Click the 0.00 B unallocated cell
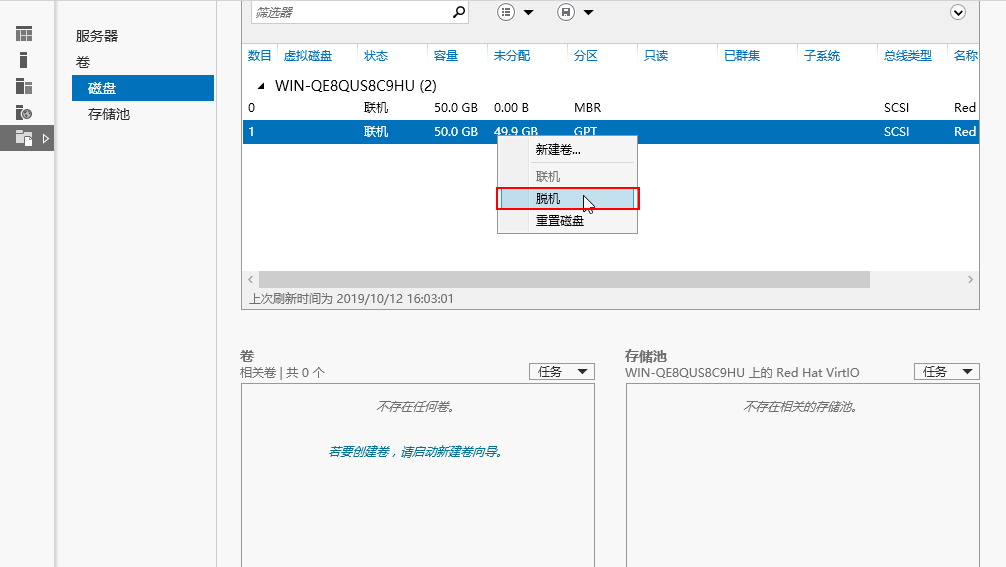This screenshot has width=1006, height=567. tap(511, 108)
